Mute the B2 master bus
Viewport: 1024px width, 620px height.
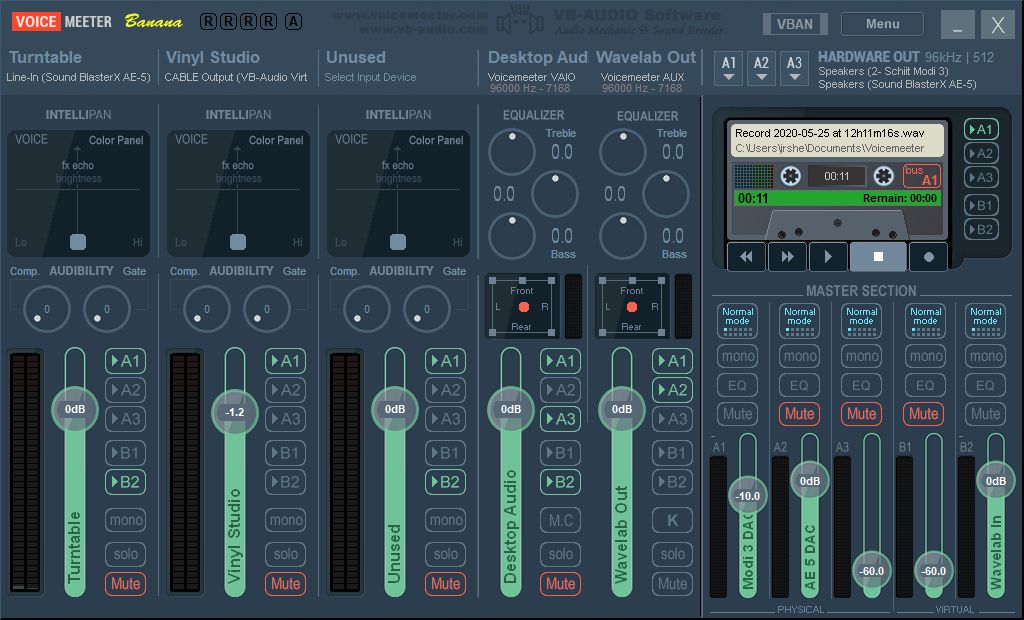click(x=985, y=414)
